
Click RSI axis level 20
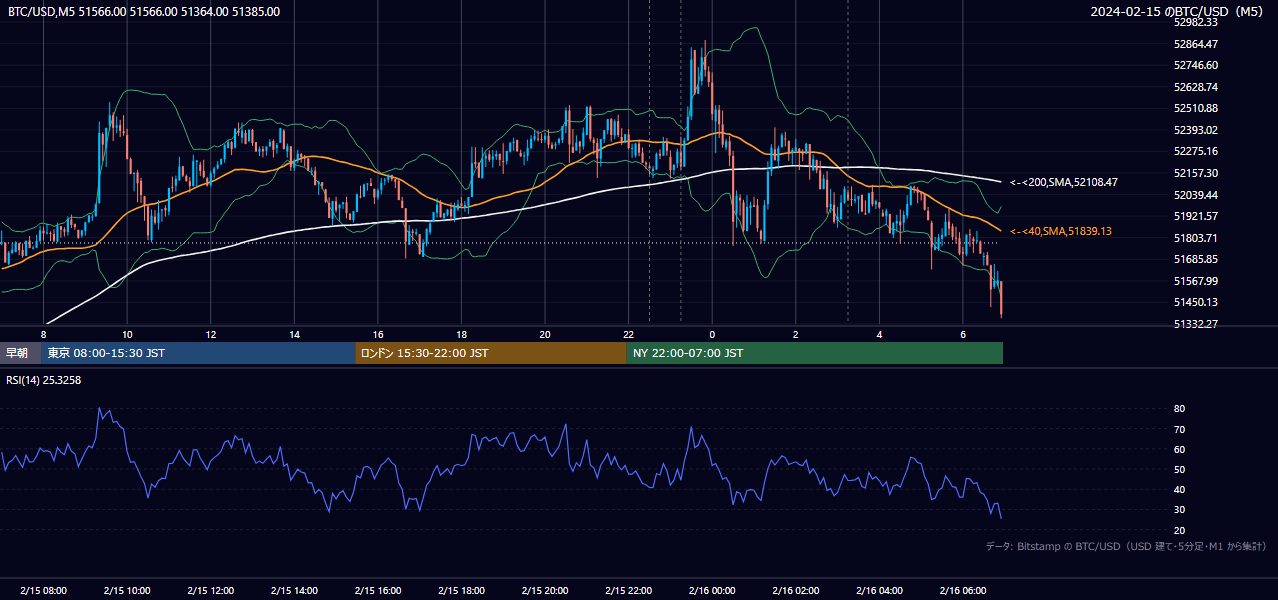point(1179,530)
